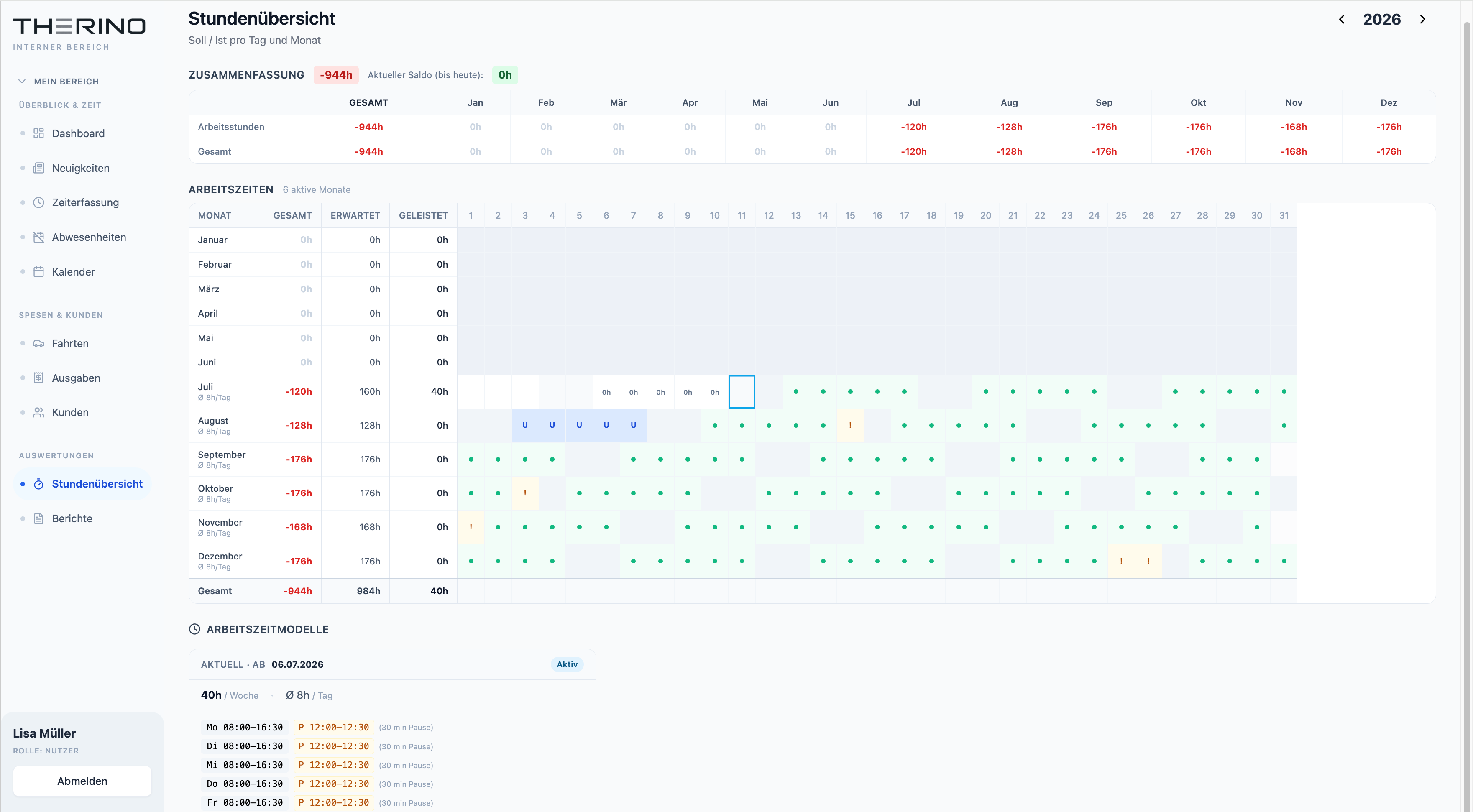Click the Kalender icon in sidebar
1473x812 pixels.
[38, 272]
